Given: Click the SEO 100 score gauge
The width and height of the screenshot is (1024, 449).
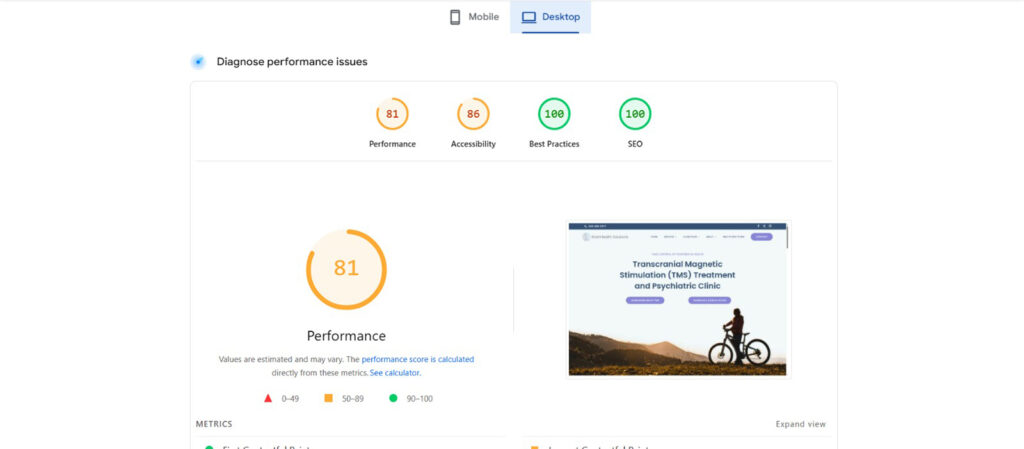Looking at the screenshot, I should [635, 114].
